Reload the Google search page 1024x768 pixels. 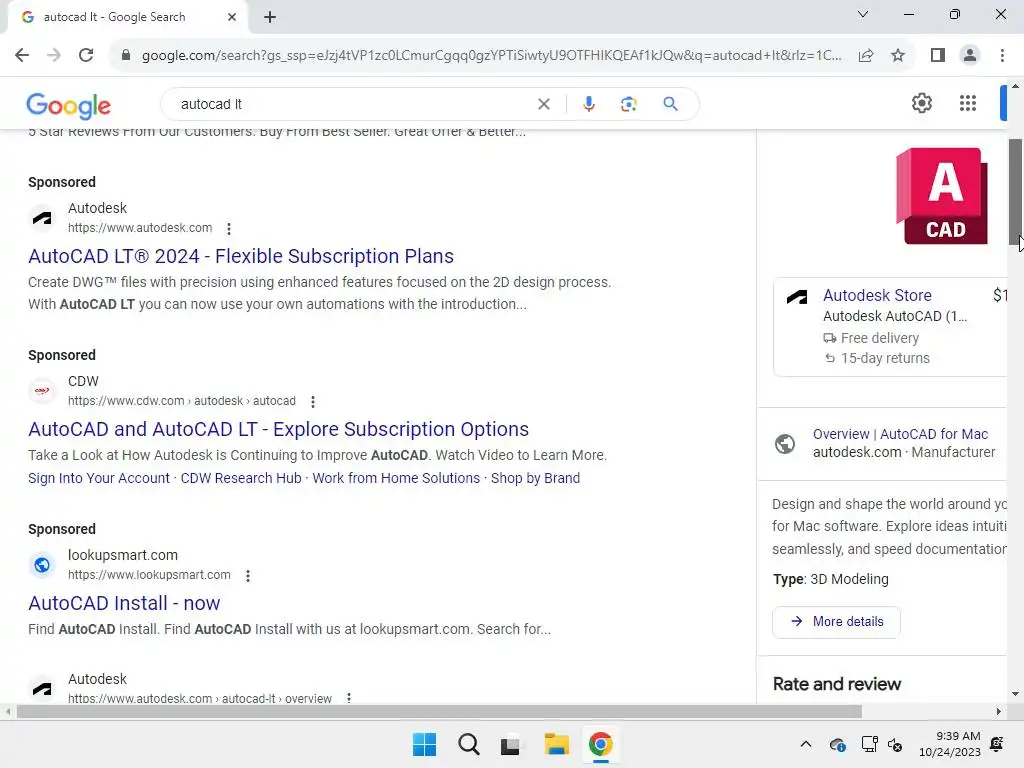tap(86, 56)
